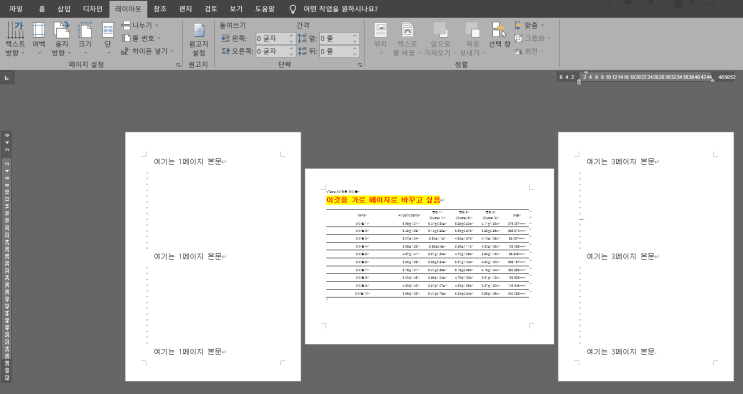Viewport: 743px width, 394px height.
Task: Click the 앞 (before) spacing icon
Action: coord(303,38)
